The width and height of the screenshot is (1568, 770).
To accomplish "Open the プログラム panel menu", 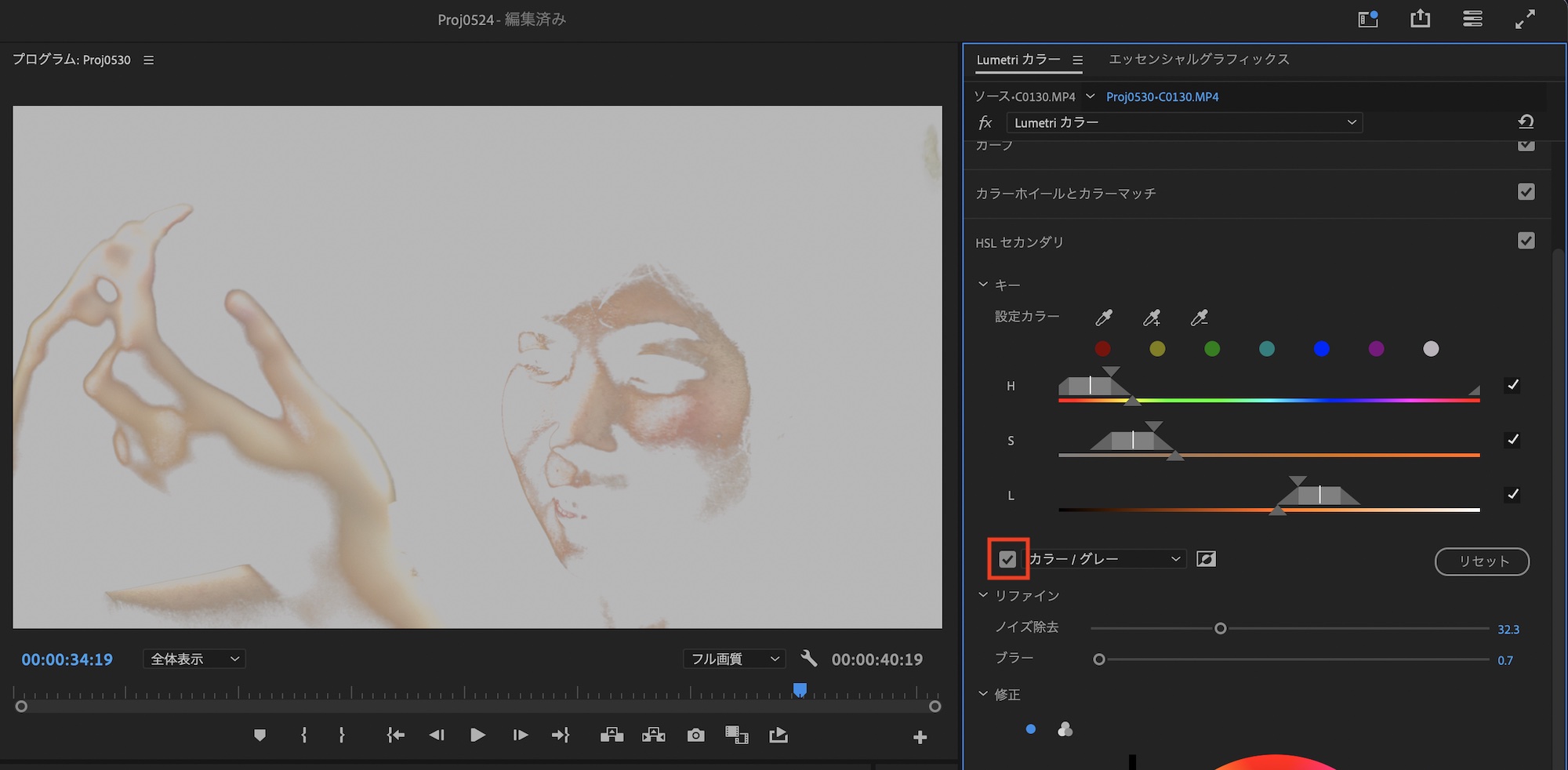I will pos(149,60).
